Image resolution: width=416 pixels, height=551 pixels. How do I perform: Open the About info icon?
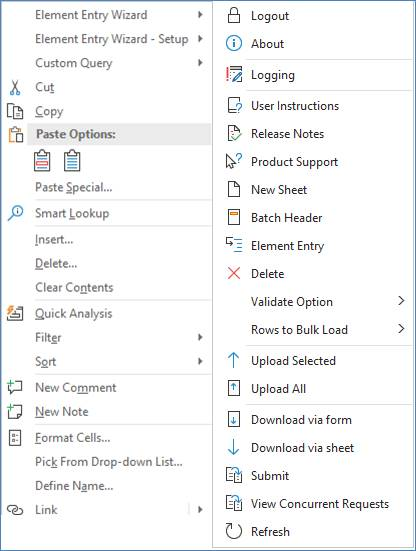234,44
